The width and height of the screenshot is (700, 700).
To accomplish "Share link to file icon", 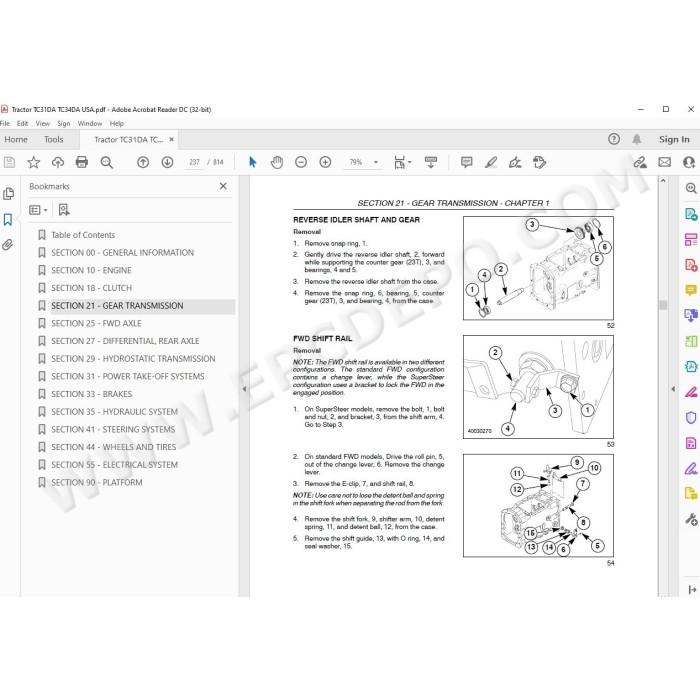I will point(640,162).
